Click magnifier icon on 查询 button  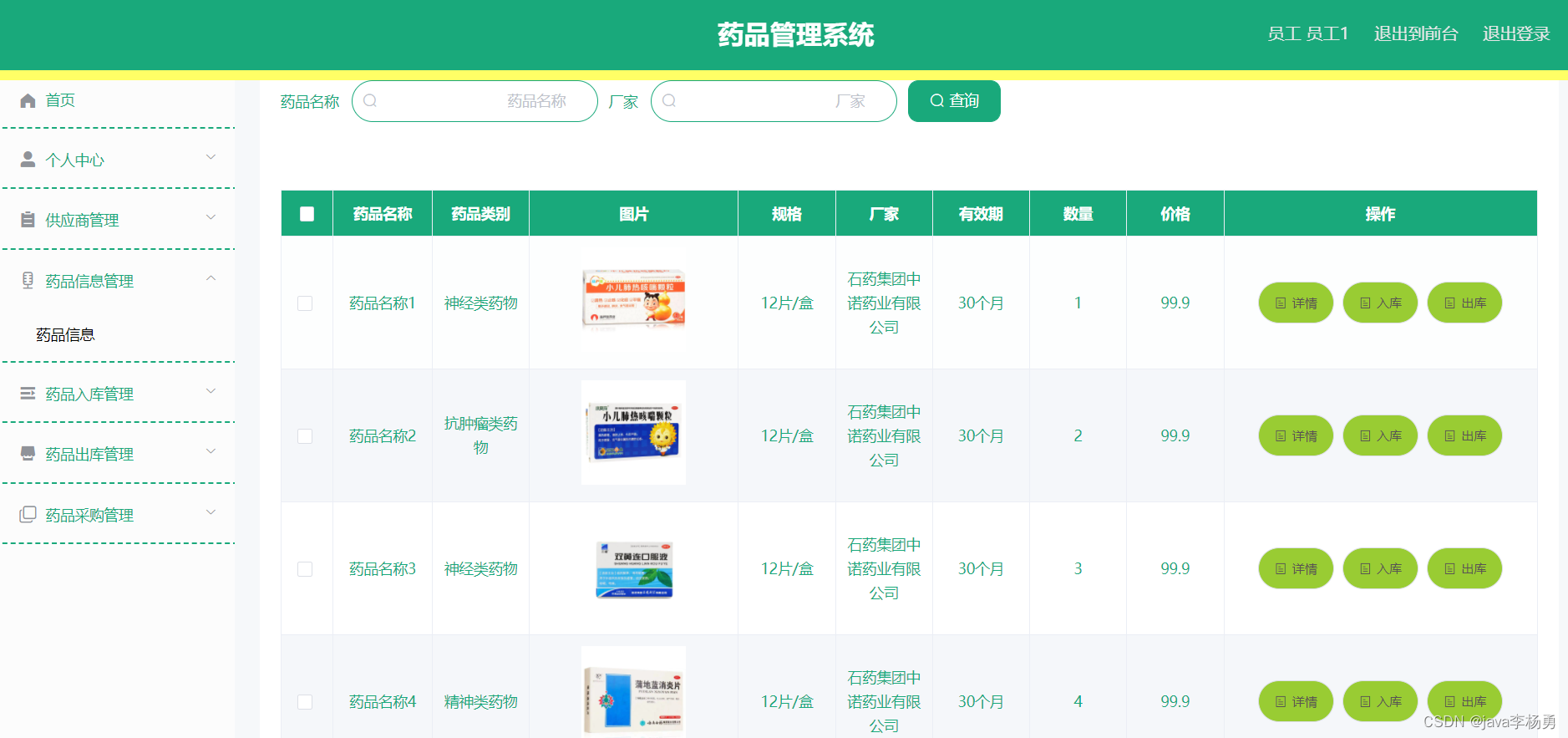(x=937, y=100)
